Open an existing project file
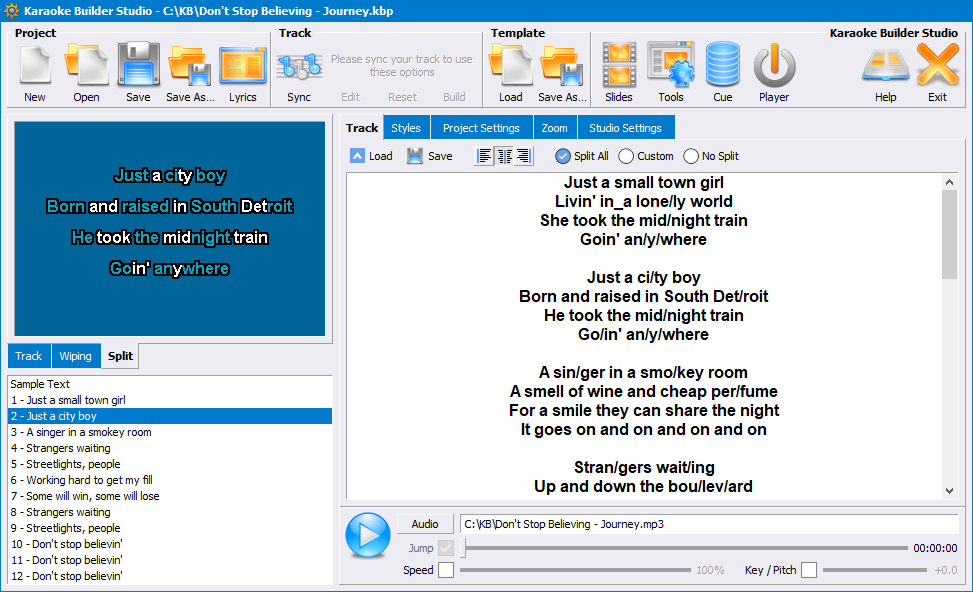973x592 pixels. (86, 73)
